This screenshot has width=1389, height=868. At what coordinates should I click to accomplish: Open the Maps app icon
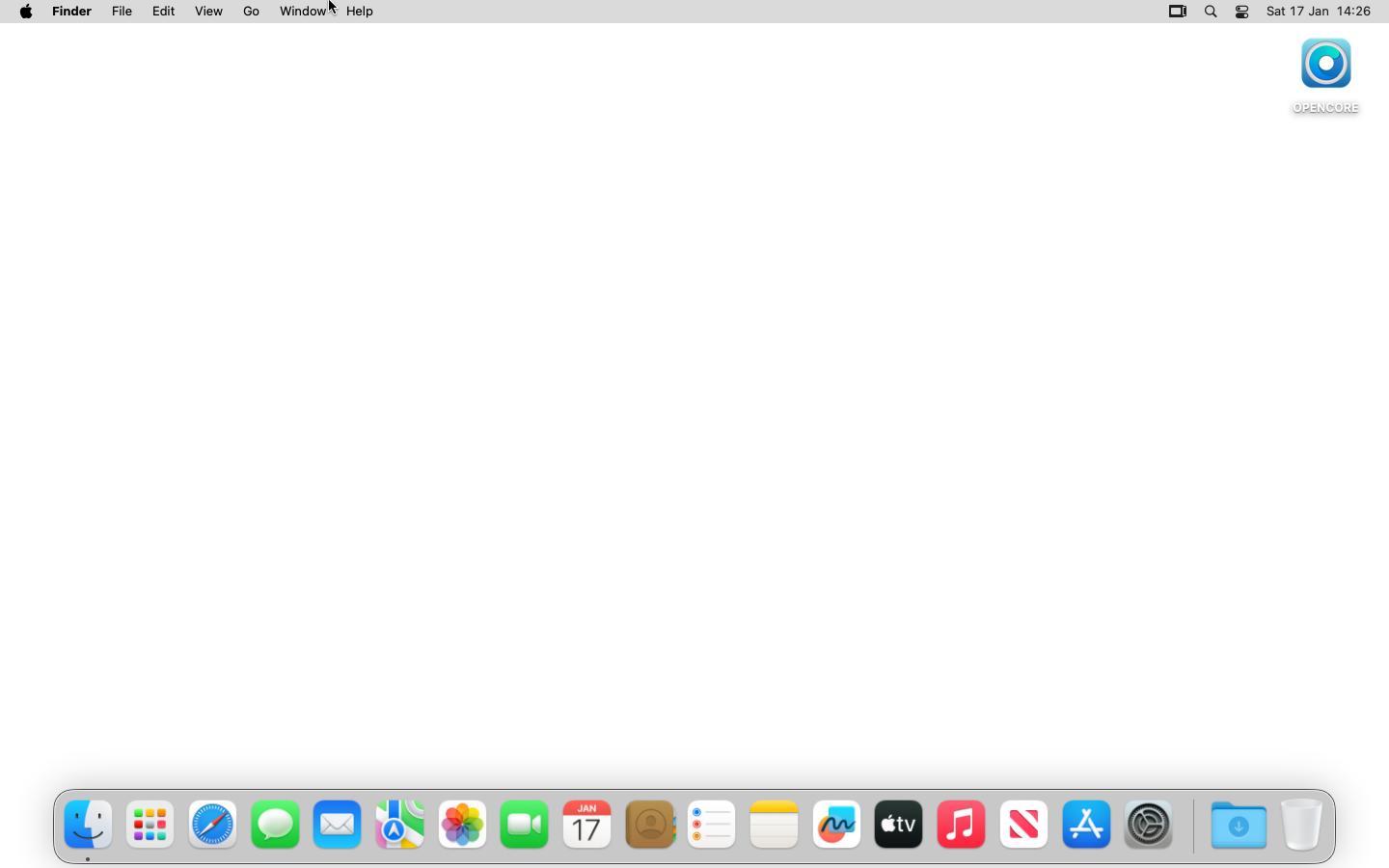click(x=400, y=825)
